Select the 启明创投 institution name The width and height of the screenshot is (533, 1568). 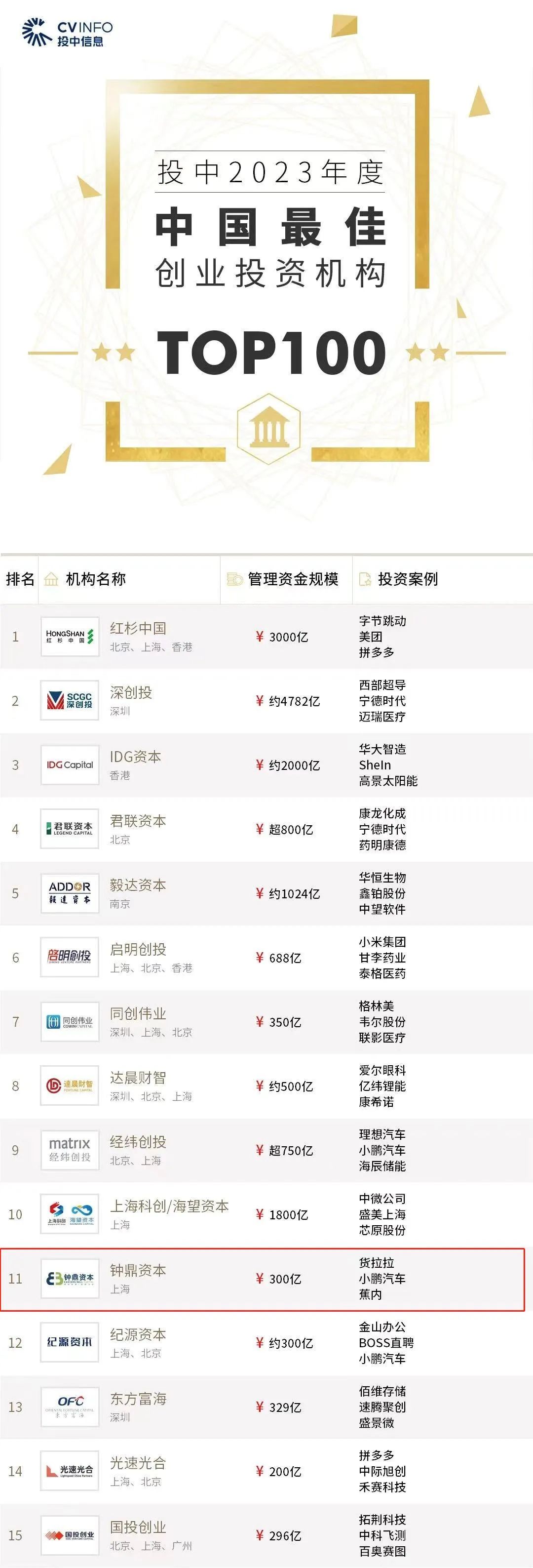pyautogui.click(x=138, y=950)
